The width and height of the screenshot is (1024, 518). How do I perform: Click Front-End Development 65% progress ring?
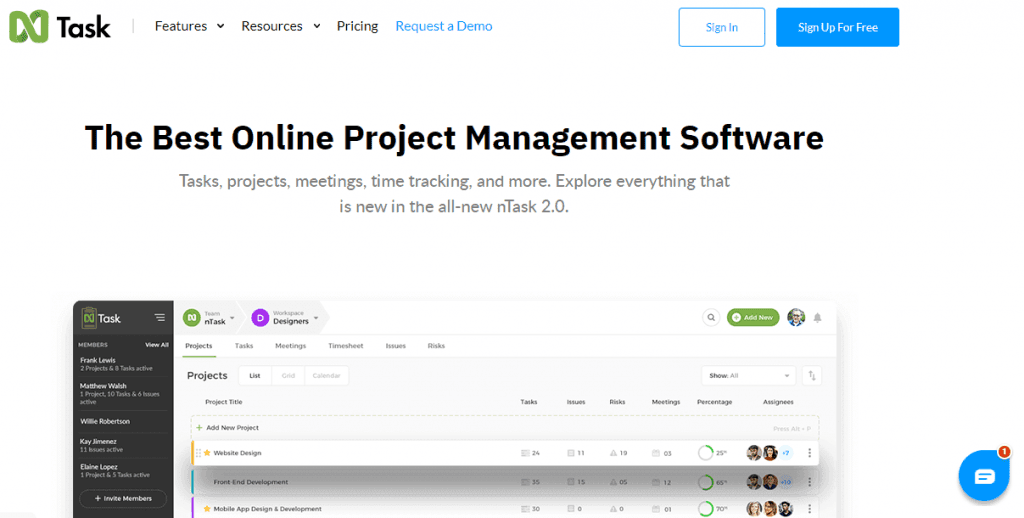[x=705, y=482]
